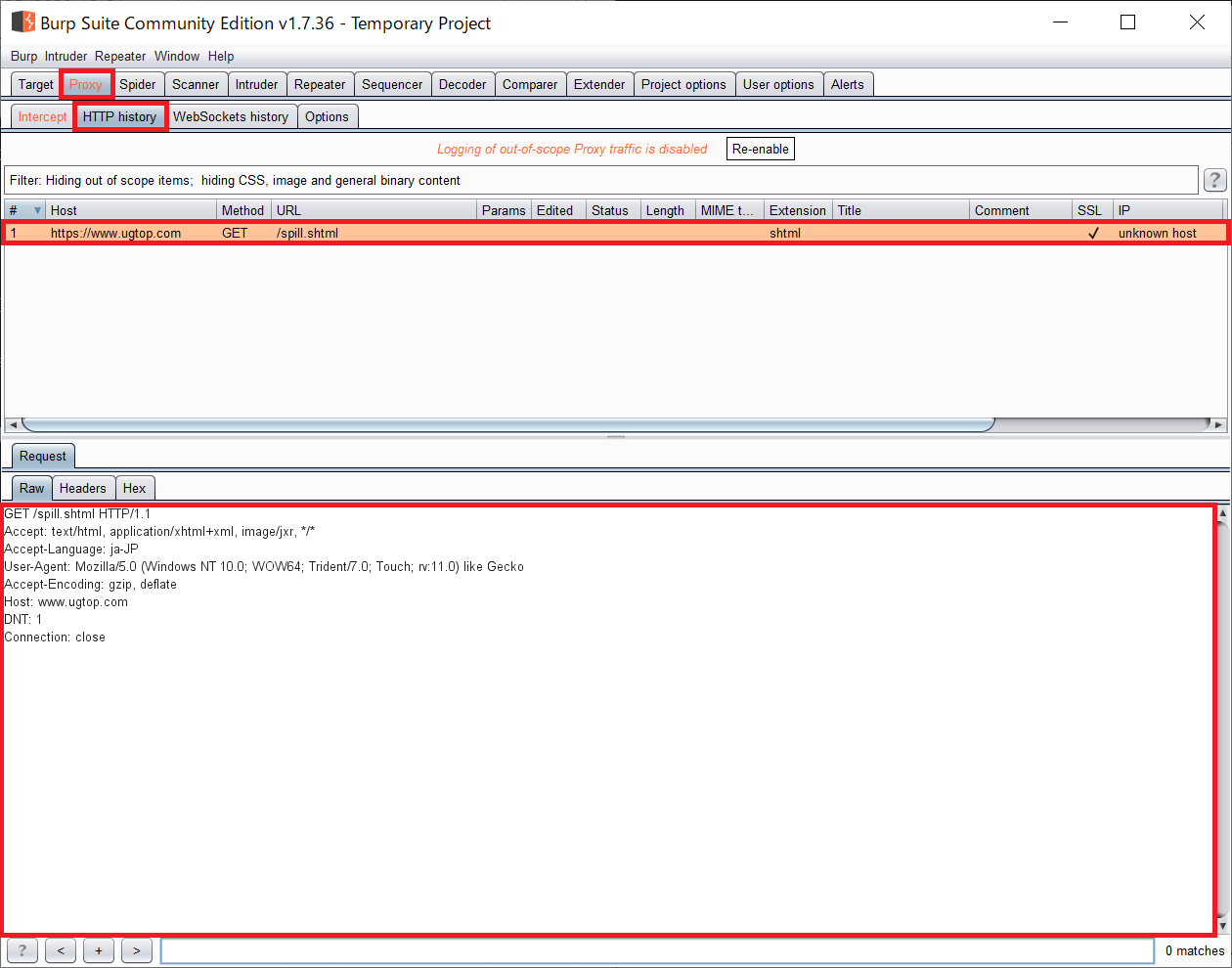Switch to the HTTP history sub-tab
Image resolution: width=1232 pixels, height=968 pixels.
tap(119, 116)
